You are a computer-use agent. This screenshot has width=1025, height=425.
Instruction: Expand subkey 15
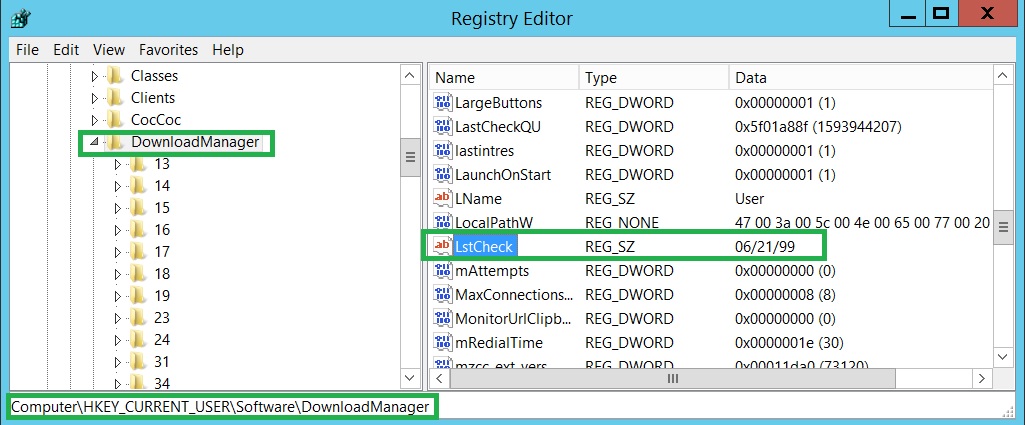click(118, 209)
